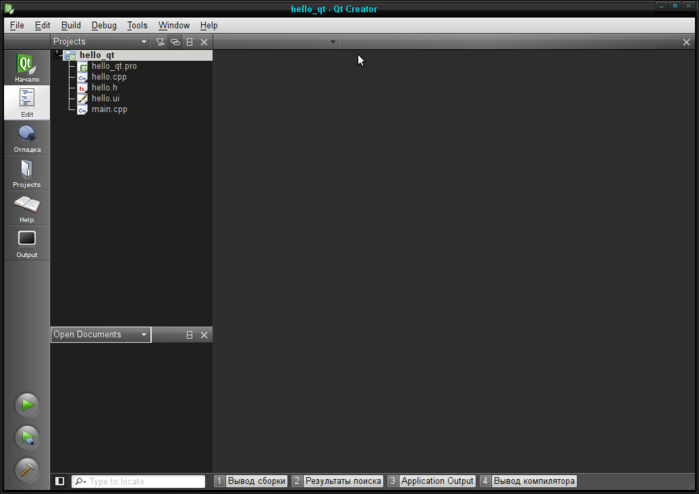Open the Debug menu

(104, 25)
